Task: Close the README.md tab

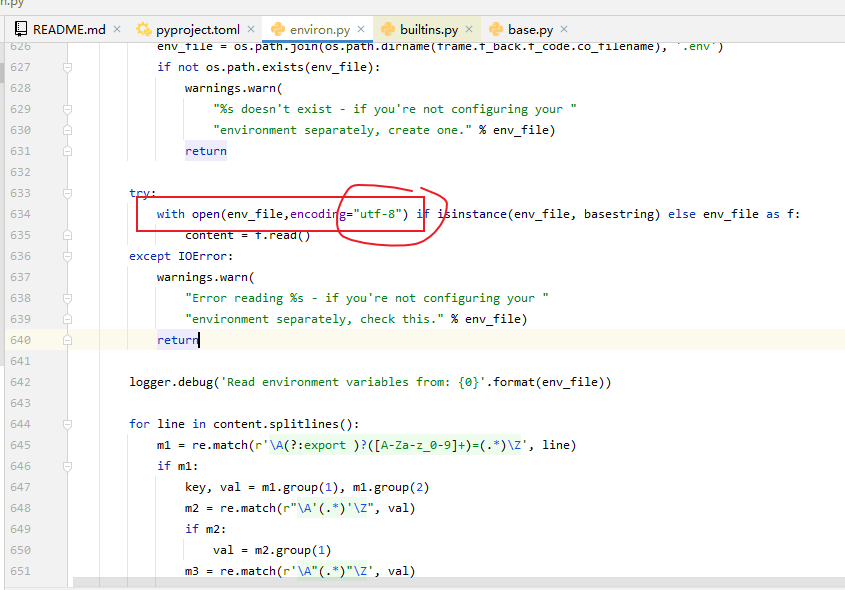Action: (117, 29)
